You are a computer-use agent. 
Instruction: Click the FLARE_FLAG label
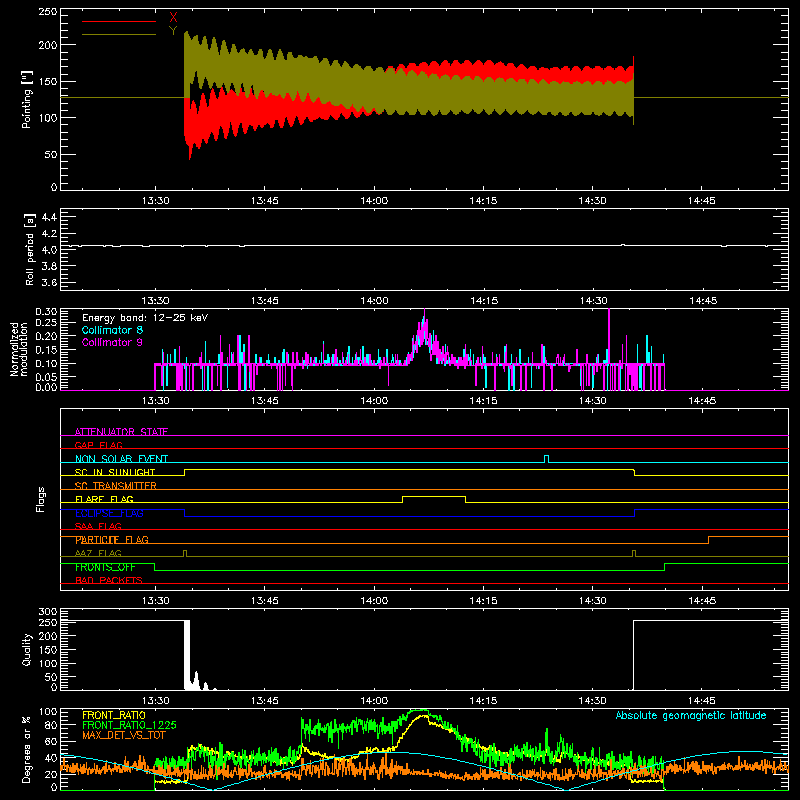(x=104, y=499)
